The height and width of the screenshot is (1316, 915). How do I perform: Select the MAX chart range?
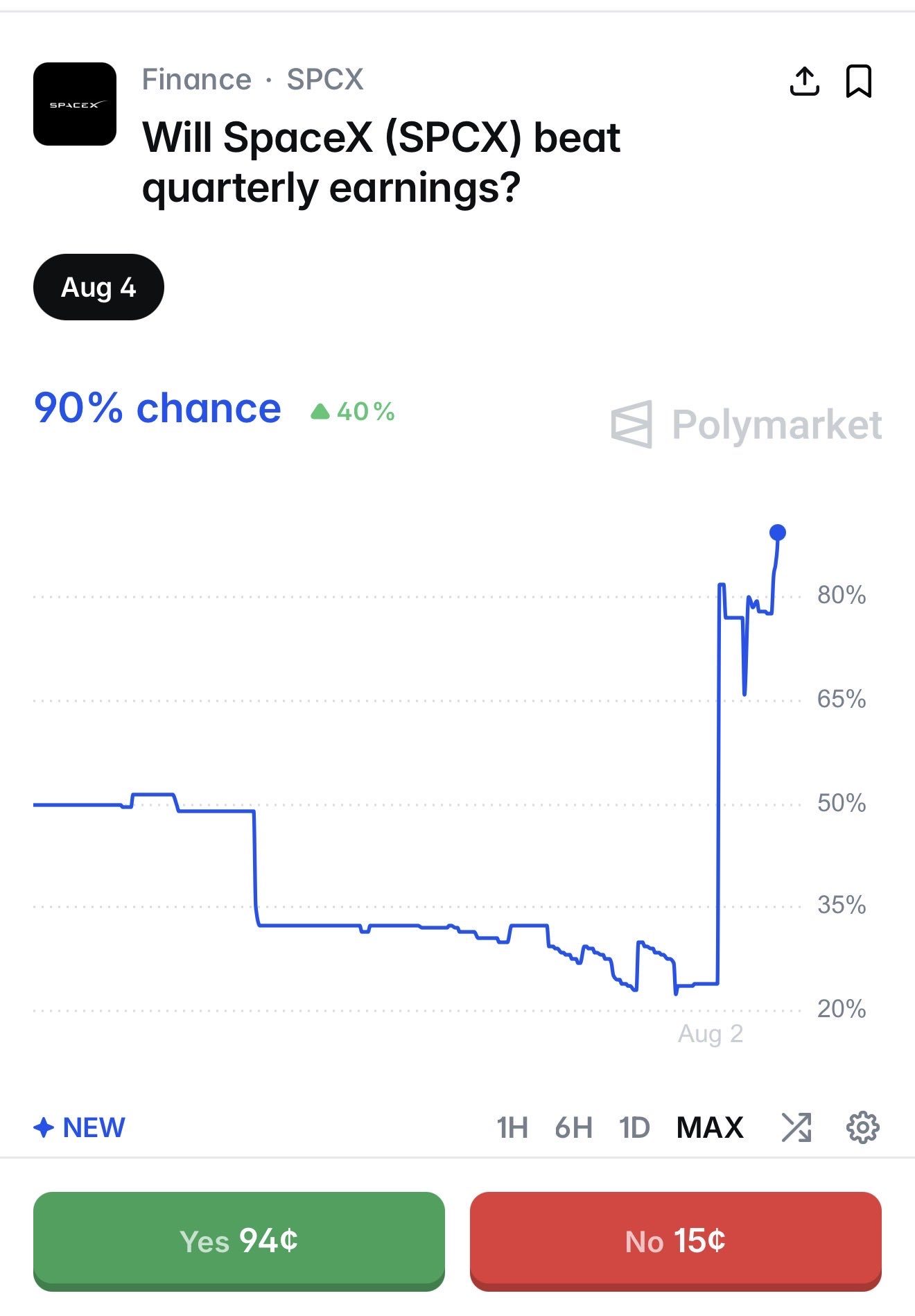(710, 1127)
